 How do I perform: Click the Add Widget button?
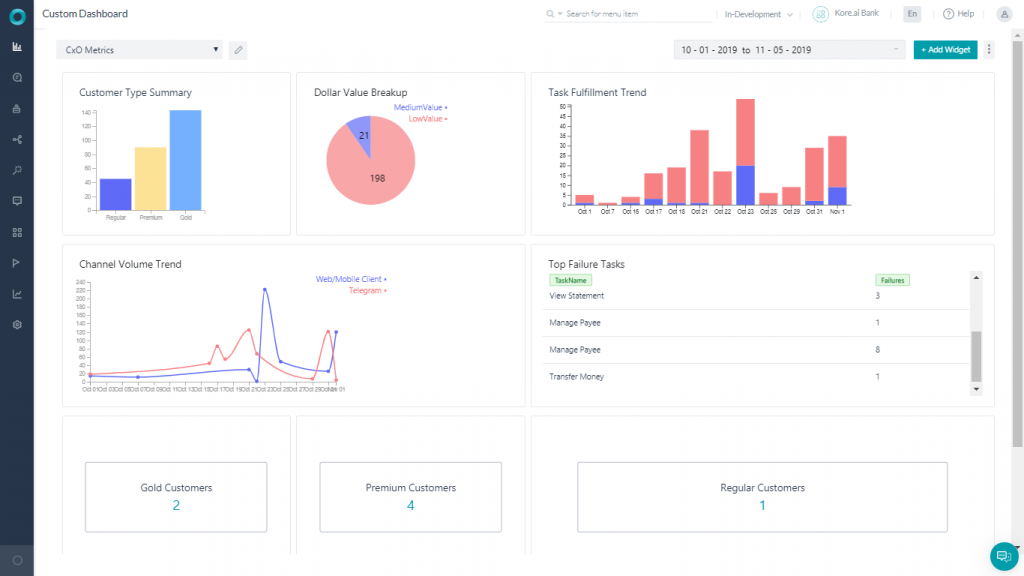click(x=945, y=49)
